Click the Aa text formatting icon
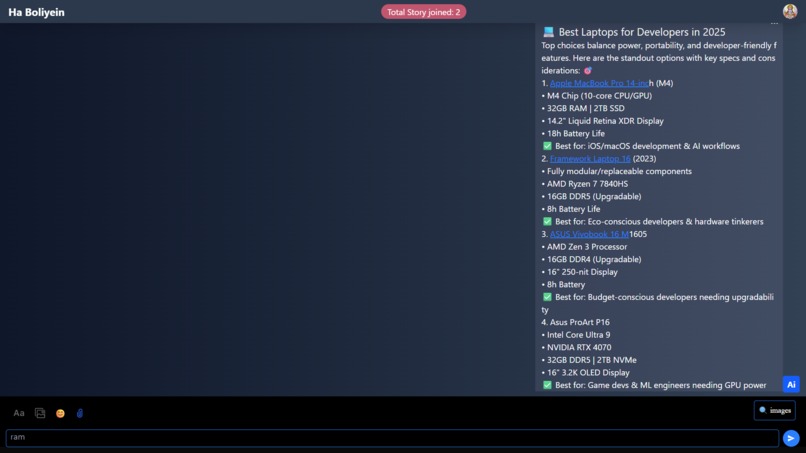806x453 pixels. tap(19, 413)
